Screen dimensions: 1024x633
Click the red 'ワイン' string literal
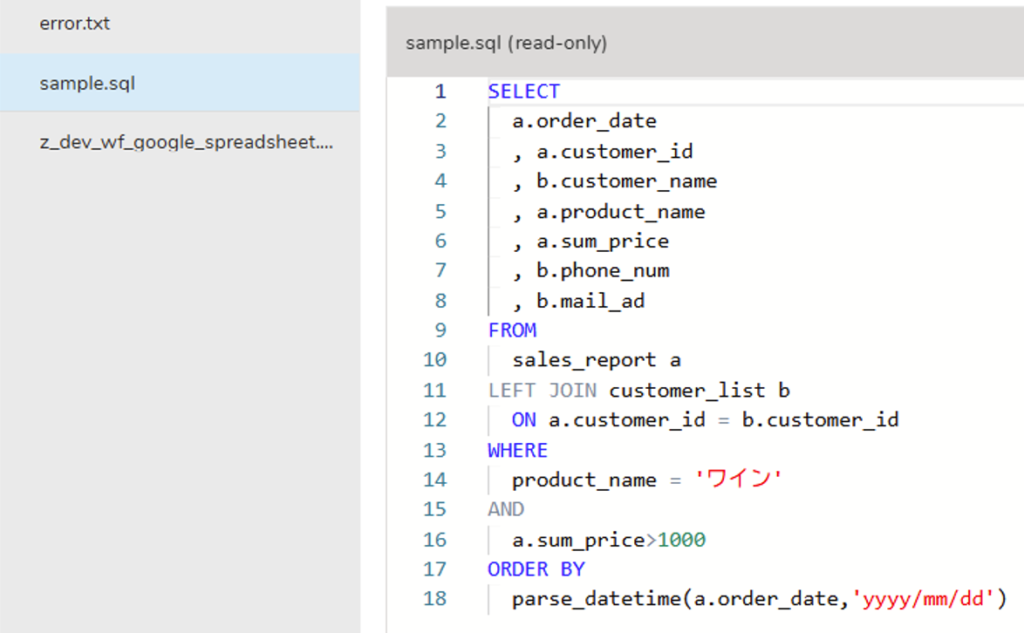click(x=738, y=479)
